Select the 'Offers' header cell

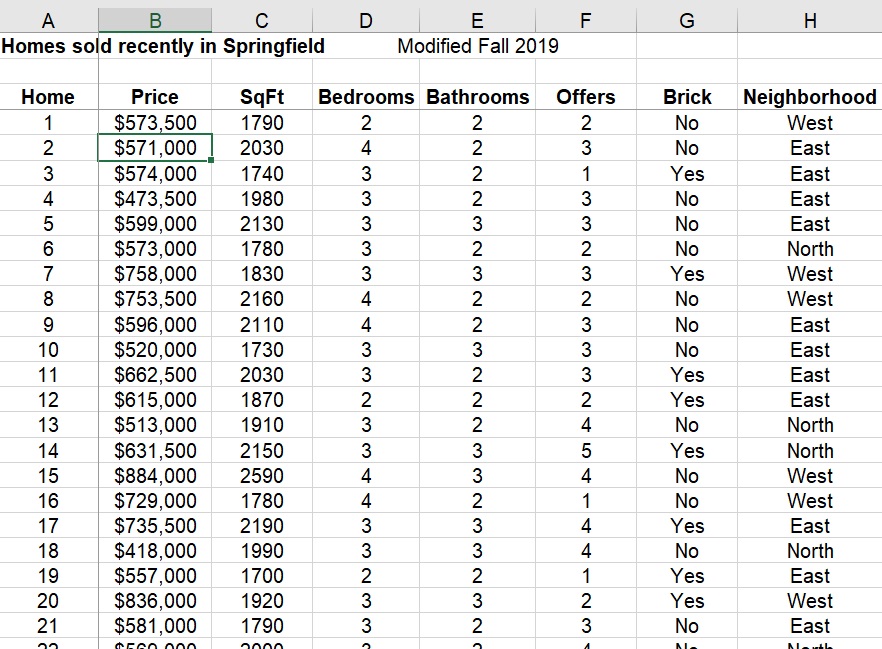pyautogui.click(x=586, y=97)
